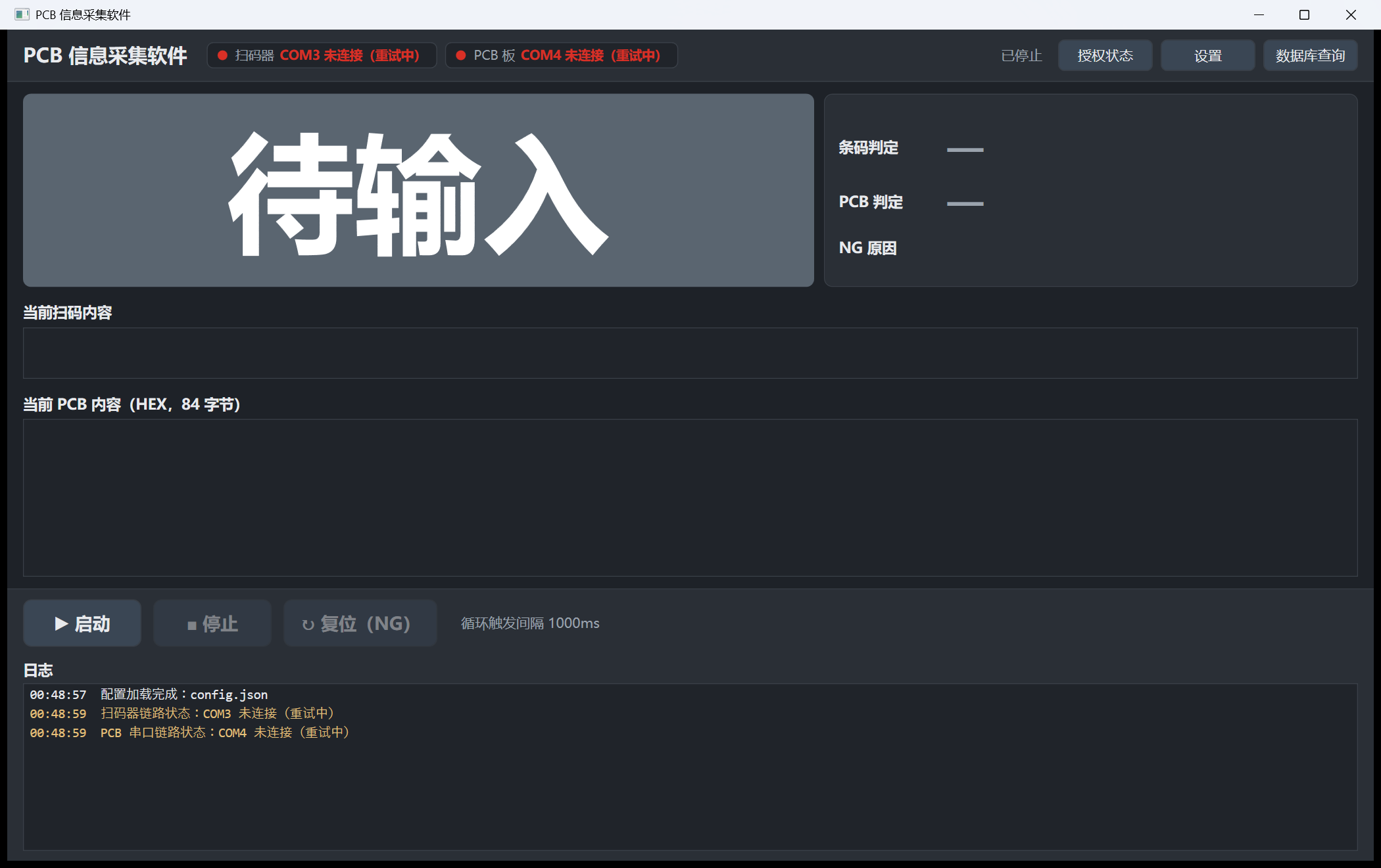1381x868 pixels.
Task: Open the 设置 settings button
Action: click(x=1207, y=55)
